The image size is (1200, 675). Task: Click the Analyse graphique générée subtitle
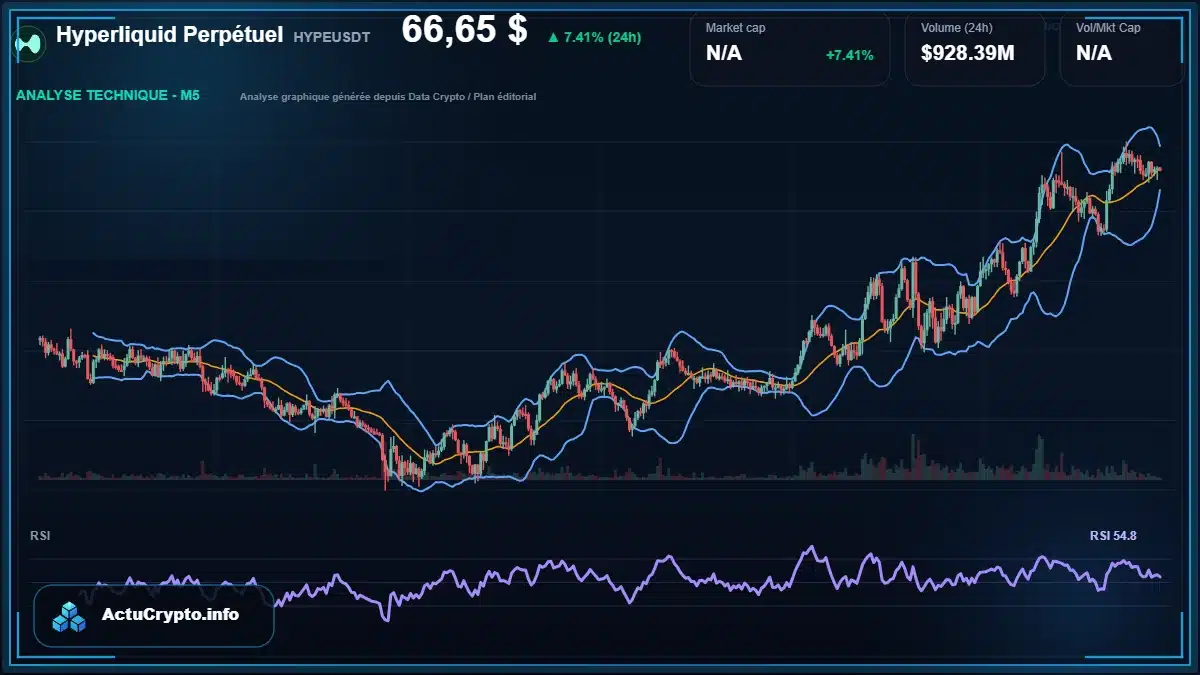(388, 97)
